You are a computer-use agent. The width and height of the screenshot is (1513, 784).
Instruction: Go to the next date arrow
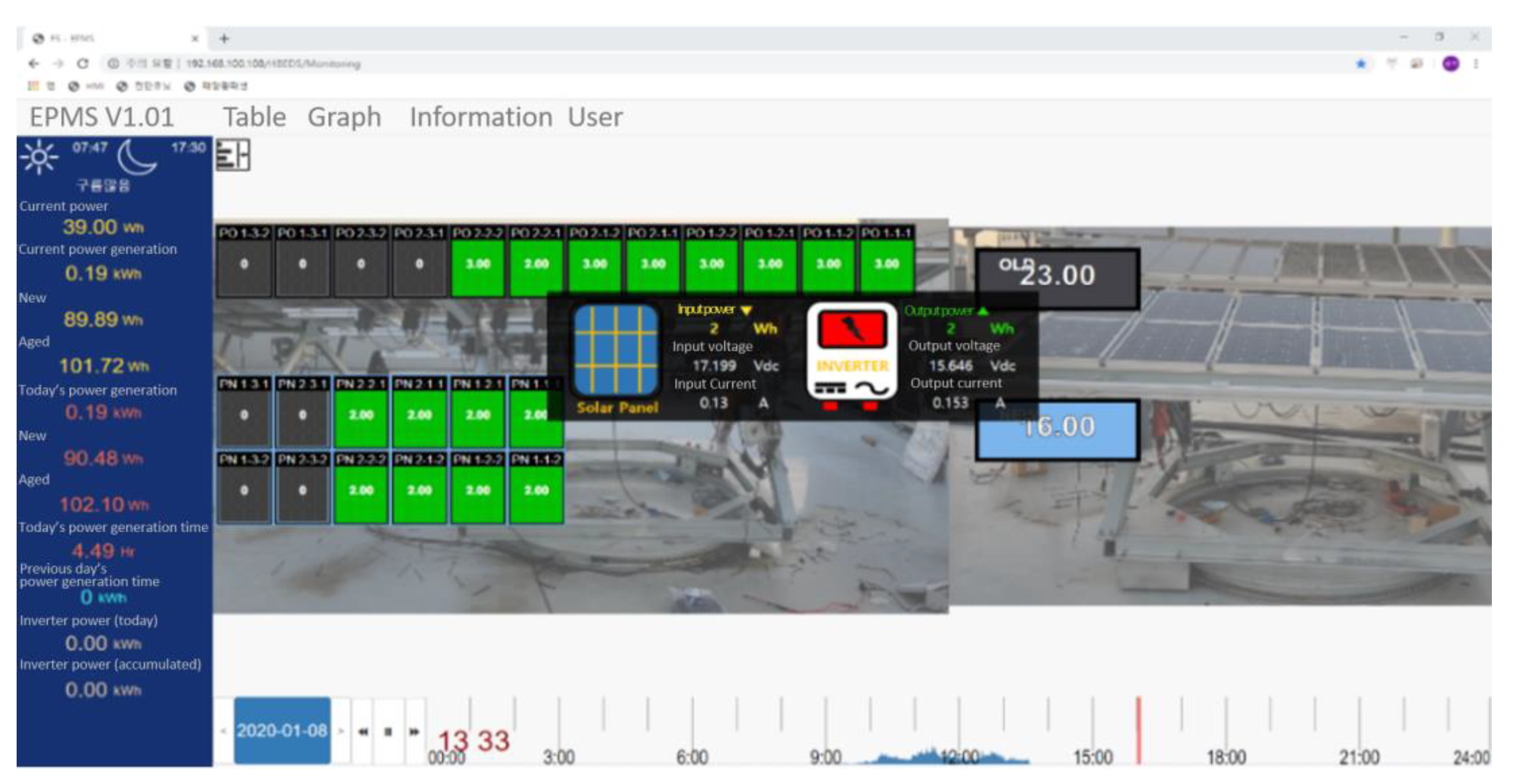pyautogui.click(x=341, y=731)
